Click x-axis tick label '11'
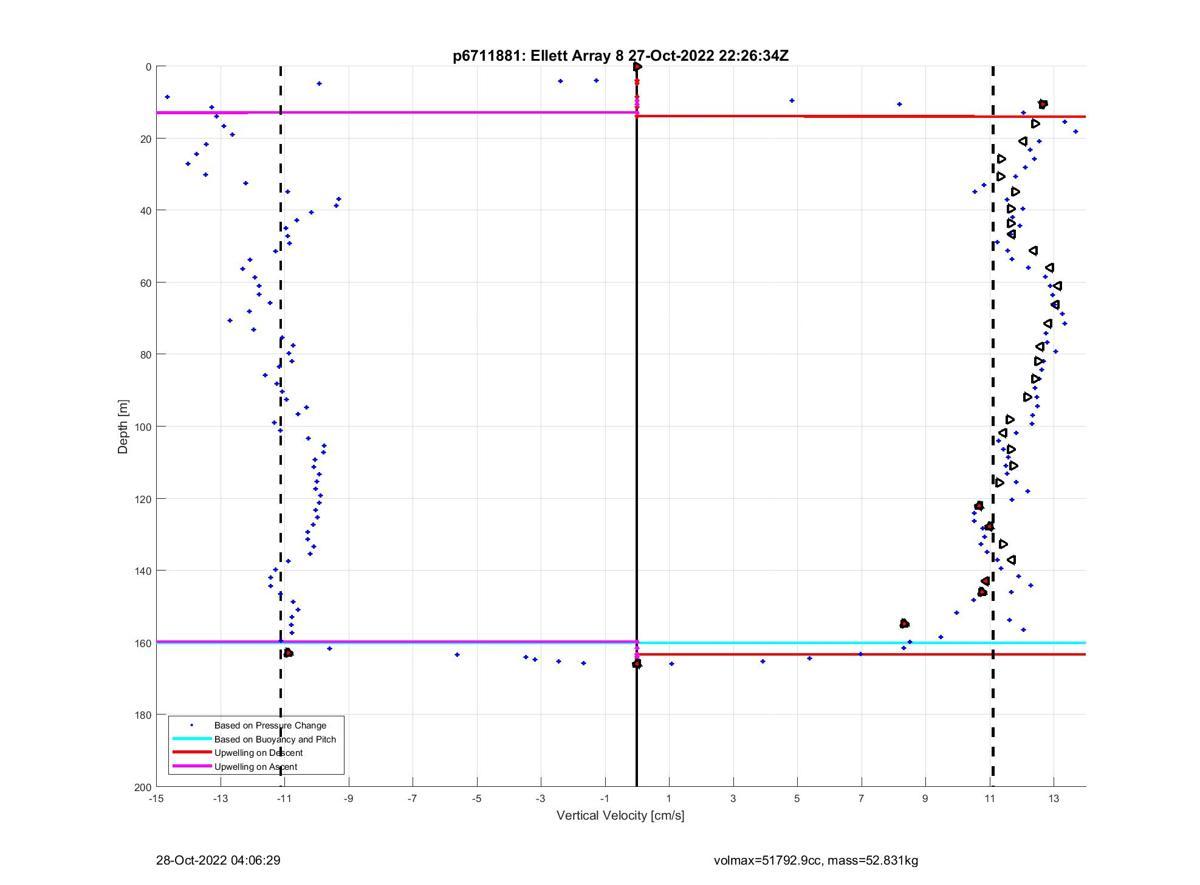Screen dimensions: 1200x885 pyautogui.click(x=989, y=798)
